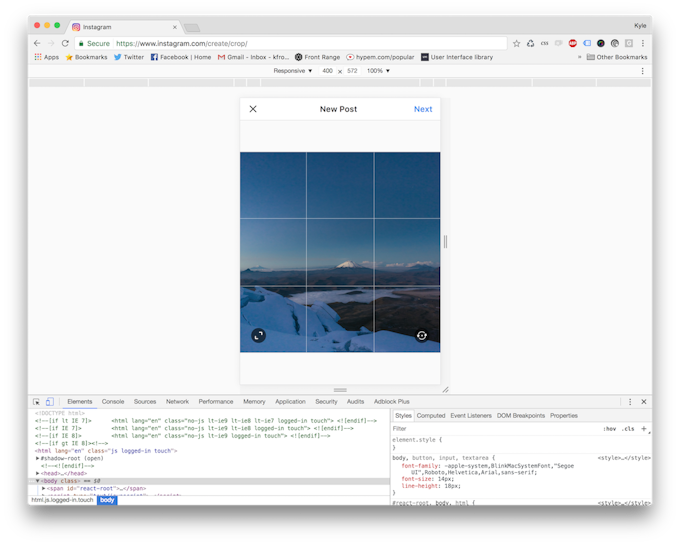The width and height of the screenshot is (680, 545).
Task: Toggle the .cls class editor
Action: click(628, 428)
